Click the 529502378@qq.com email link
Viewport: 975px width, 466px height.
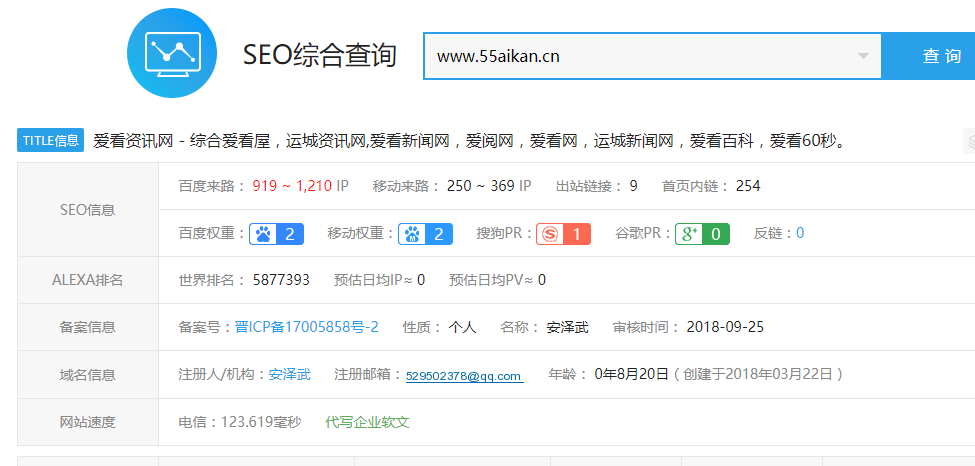point(464,376)
